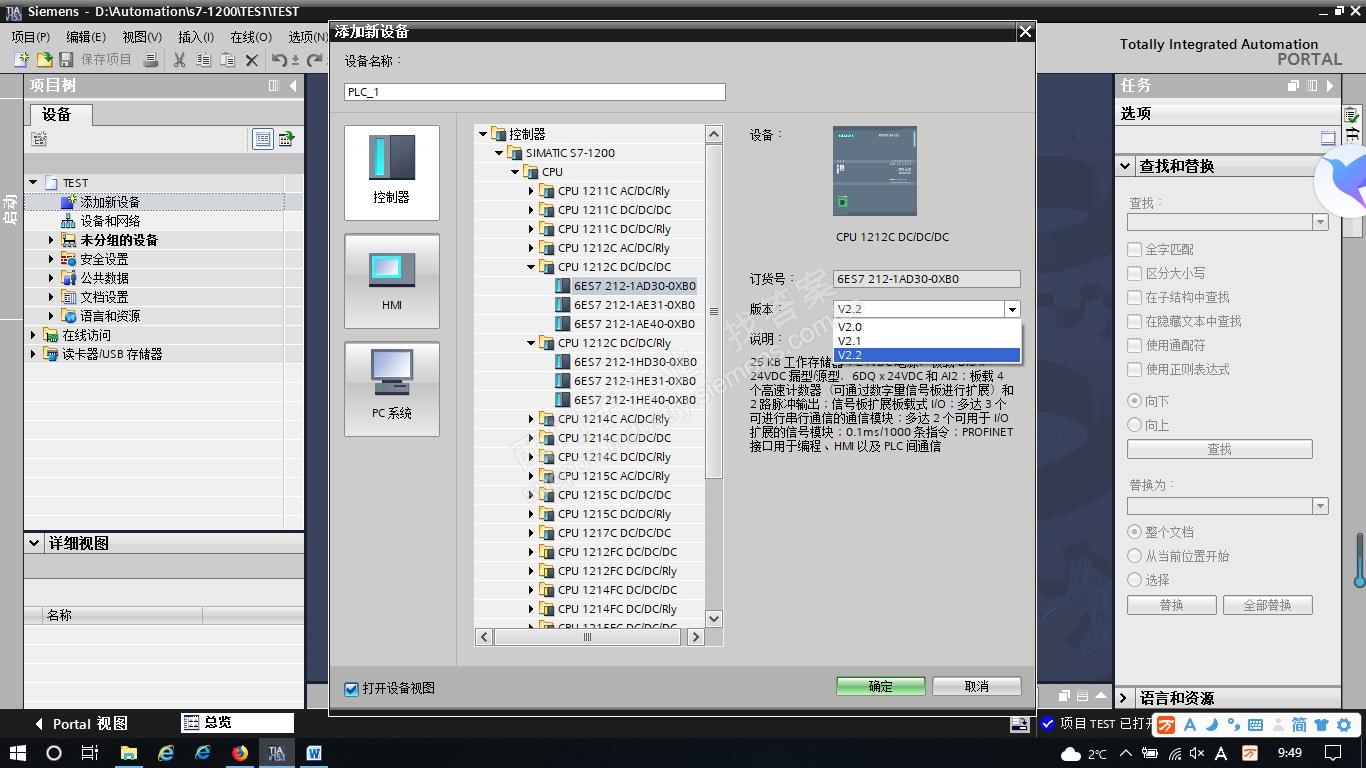Click the volume muted tray icon
1366x768 pixels.
click(x=1197, y=753)
